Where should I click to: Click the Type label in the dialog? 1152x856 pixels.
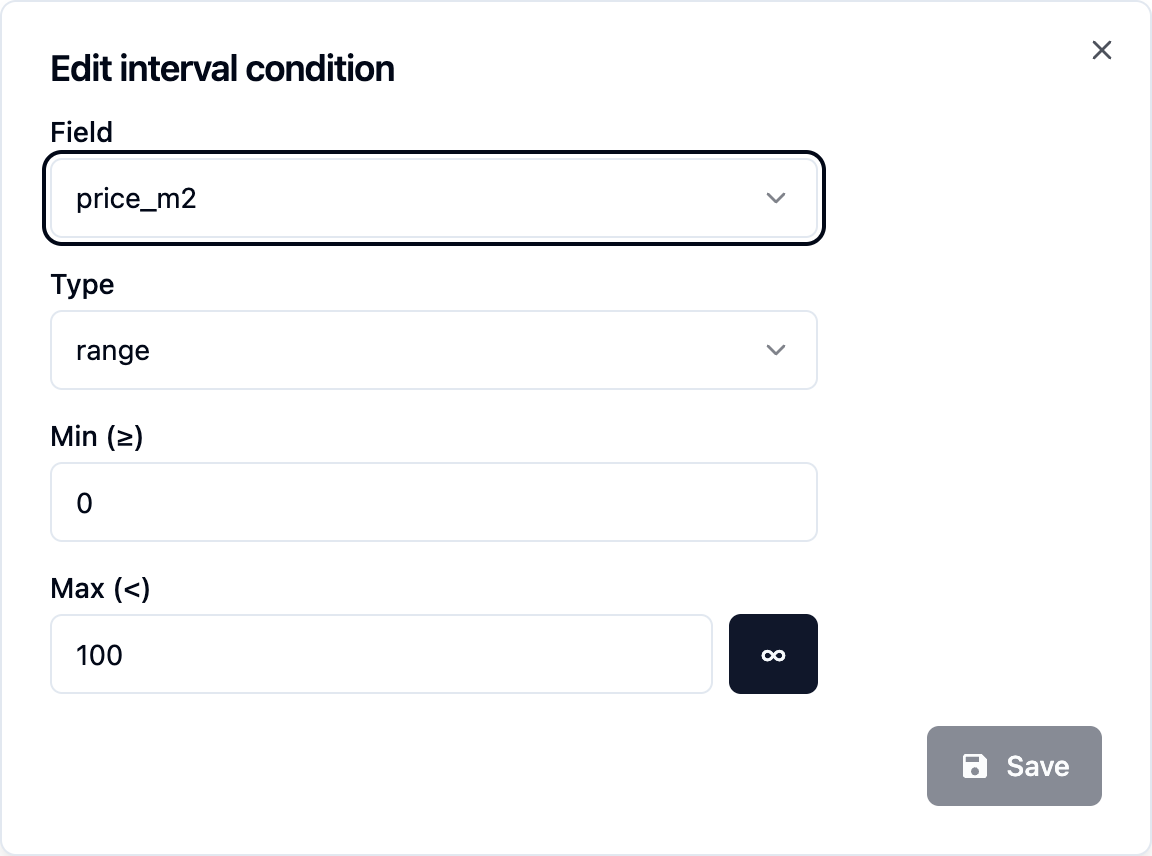click(x=81, y=285)
